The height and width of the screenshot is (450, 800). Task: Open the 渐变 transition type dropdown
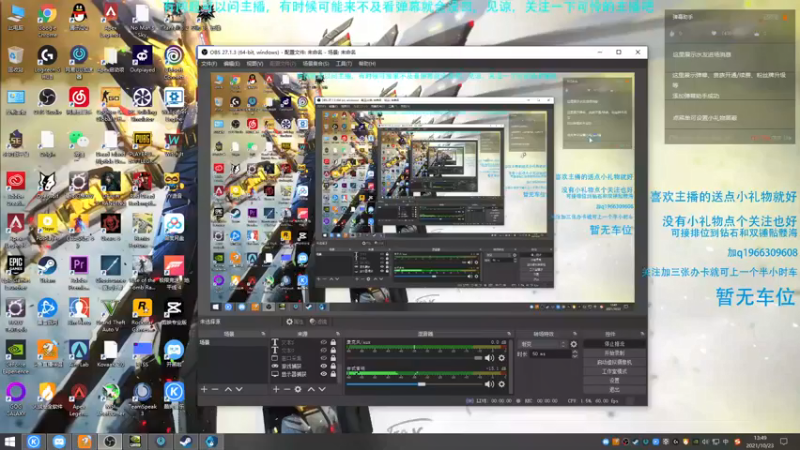pos(543,344)
